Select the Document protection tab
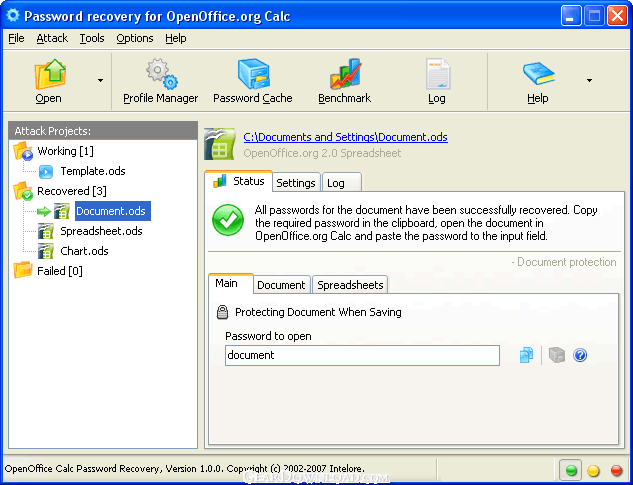 tap(281, 285)
